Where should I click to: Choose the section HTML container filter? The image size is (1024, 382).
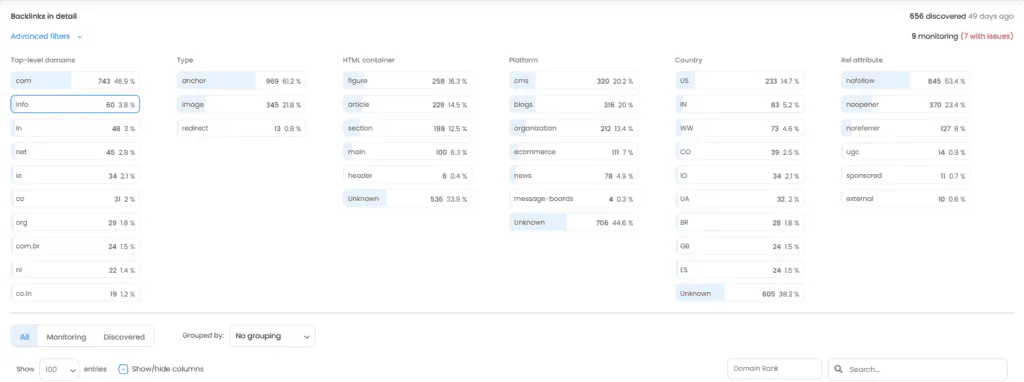pyautogui.click(x=407, y=129)
